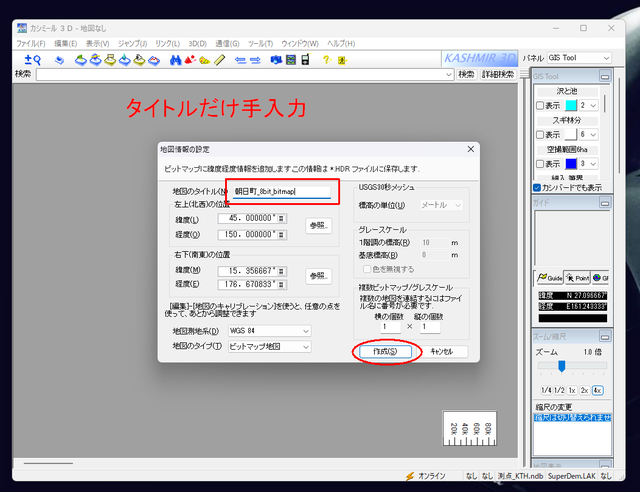Click the キャンセル button
640x492 pixels.
442,352
